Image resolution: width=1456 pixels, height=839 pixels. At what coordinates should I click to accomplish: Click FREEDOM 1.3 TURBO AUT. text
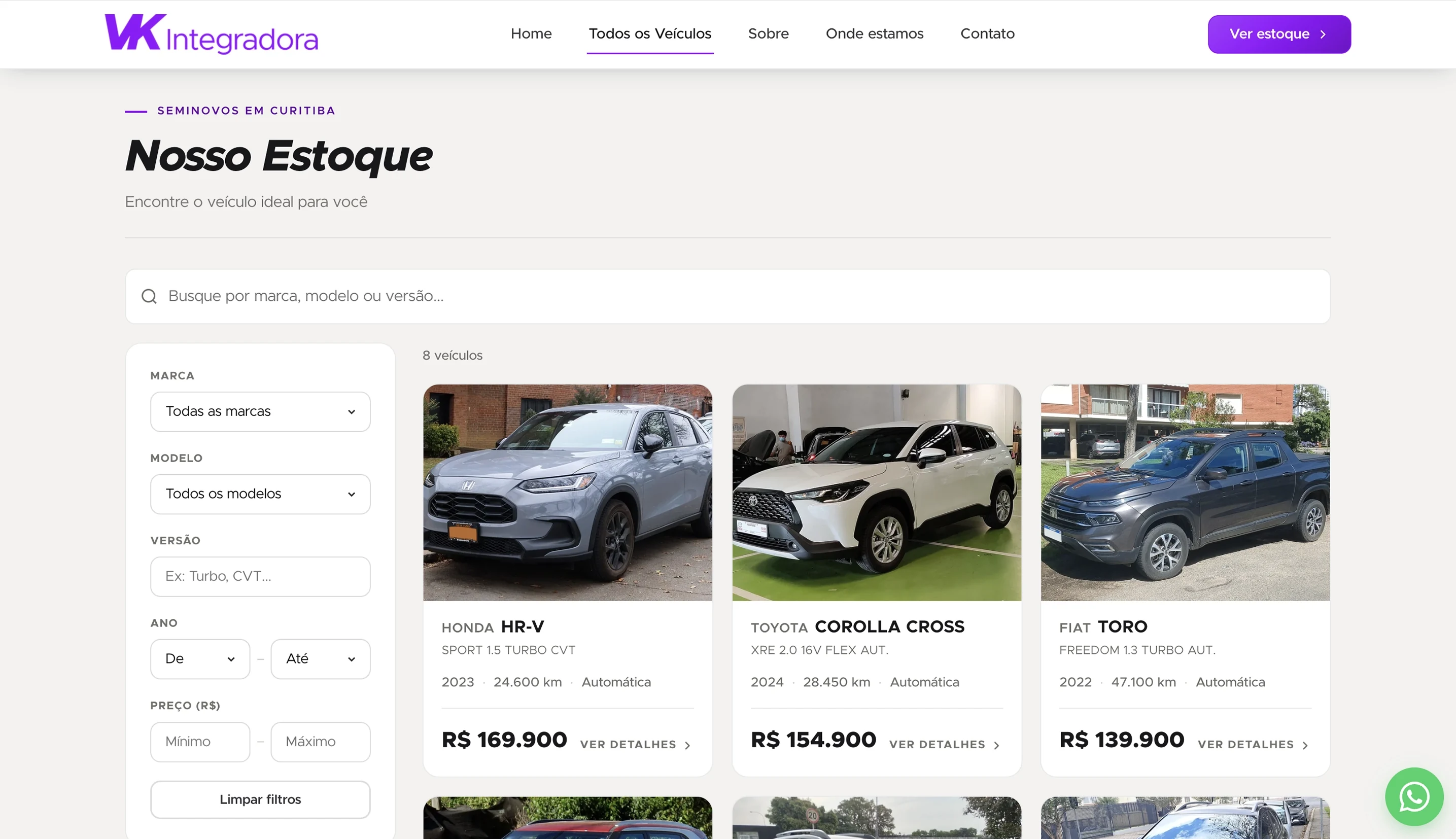(x=1137, y=650)
